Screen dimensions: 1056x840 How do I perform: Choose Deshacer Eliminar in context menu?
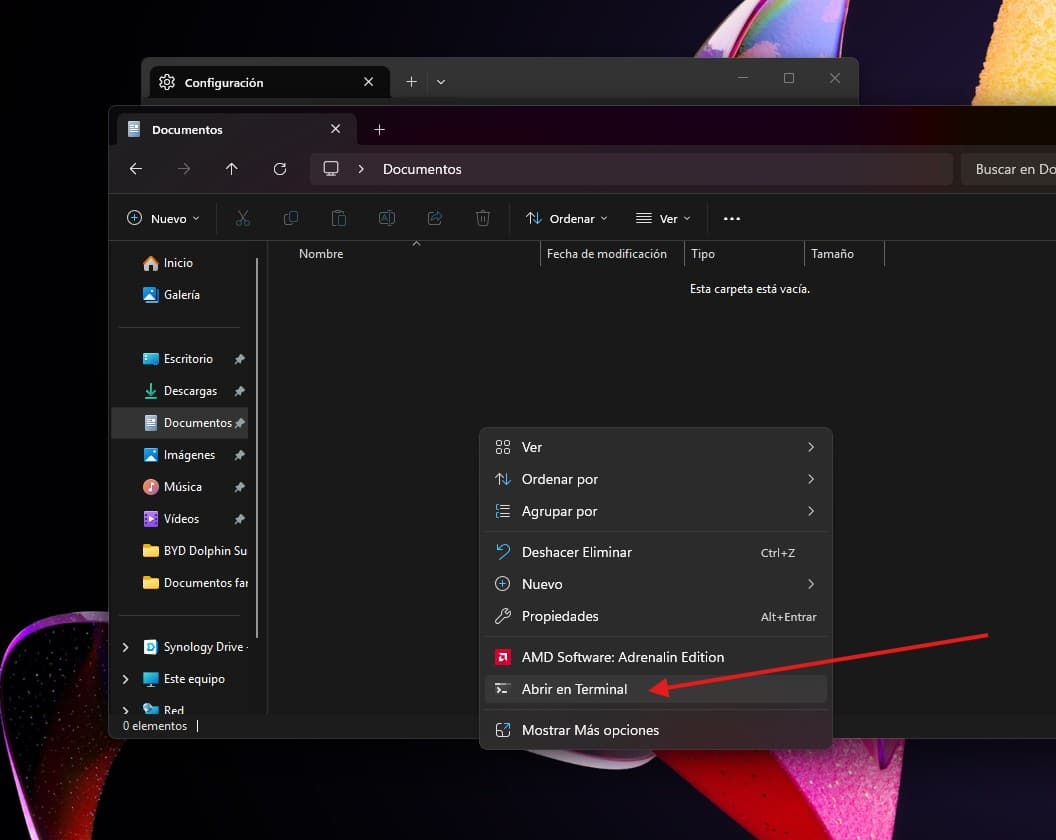point(655,552)
